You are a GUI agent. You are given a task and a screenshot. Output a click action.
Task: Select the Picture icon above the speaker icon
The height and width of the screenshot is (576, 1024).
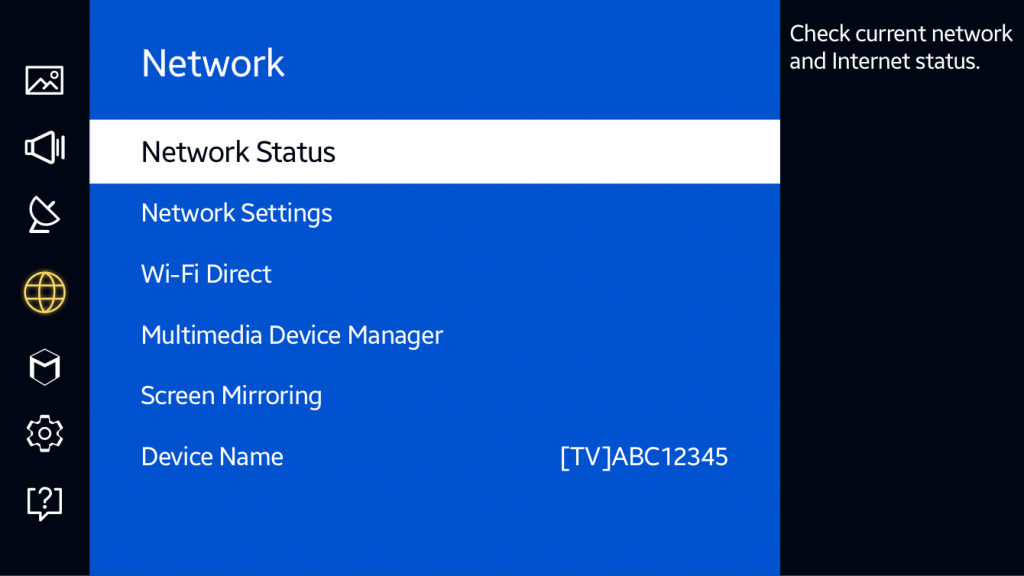click(44, 80)
